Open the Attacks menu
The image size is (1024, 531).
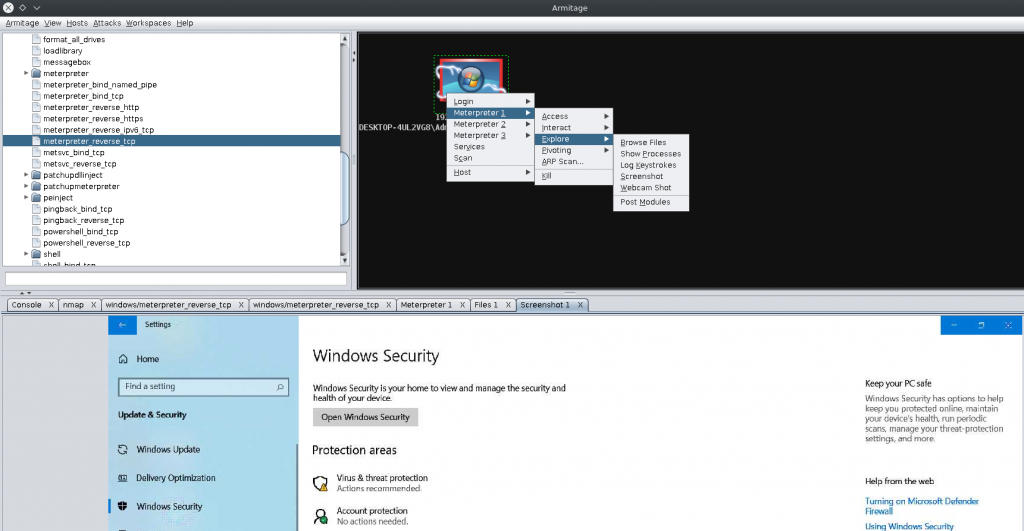point(106,23)
